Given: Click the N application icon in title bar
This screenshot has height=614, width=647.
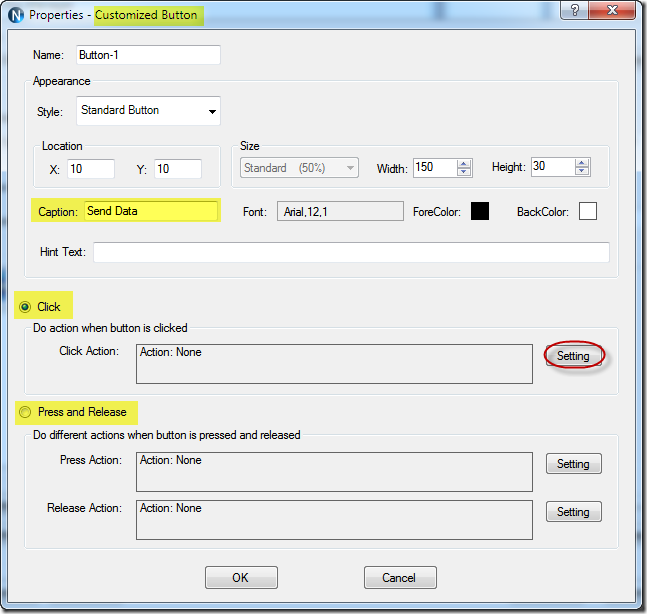Looking at the screenshot, I should click(x=15, y=15).
